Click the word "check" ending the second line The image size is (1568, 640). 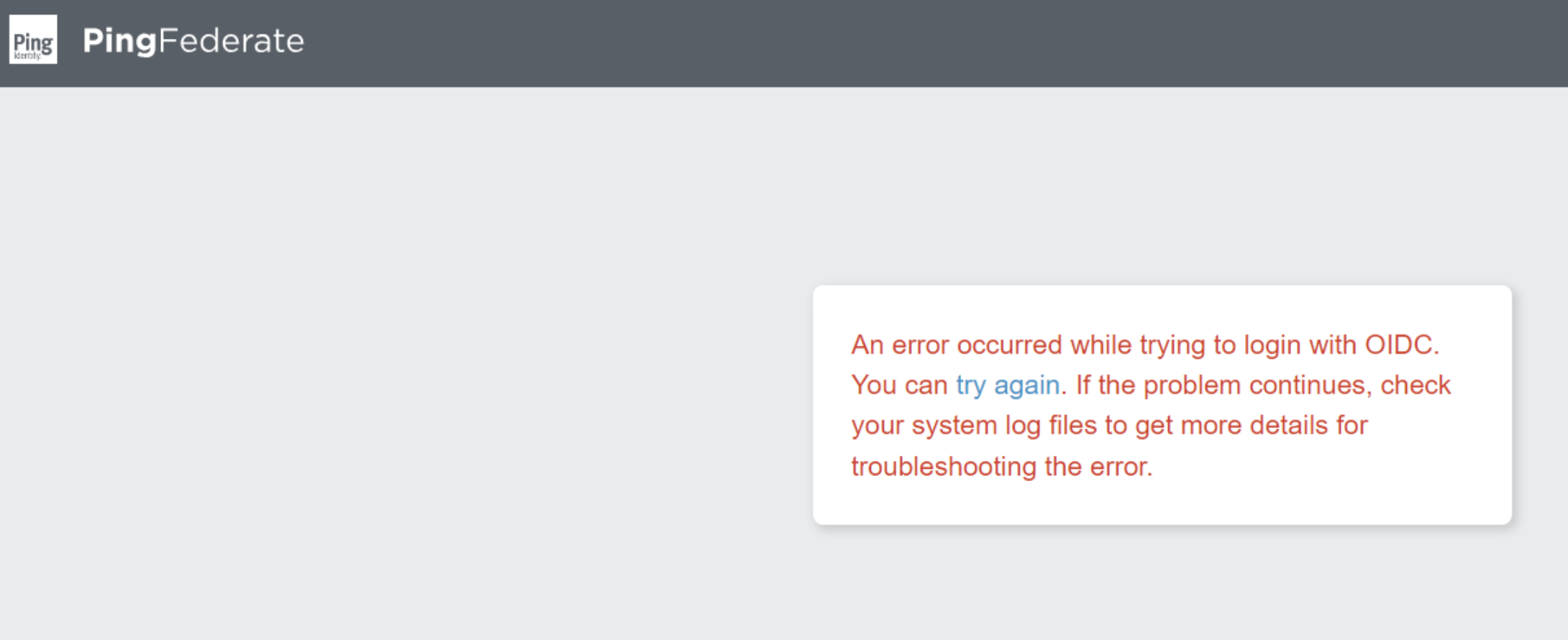tap(1415, 385)
